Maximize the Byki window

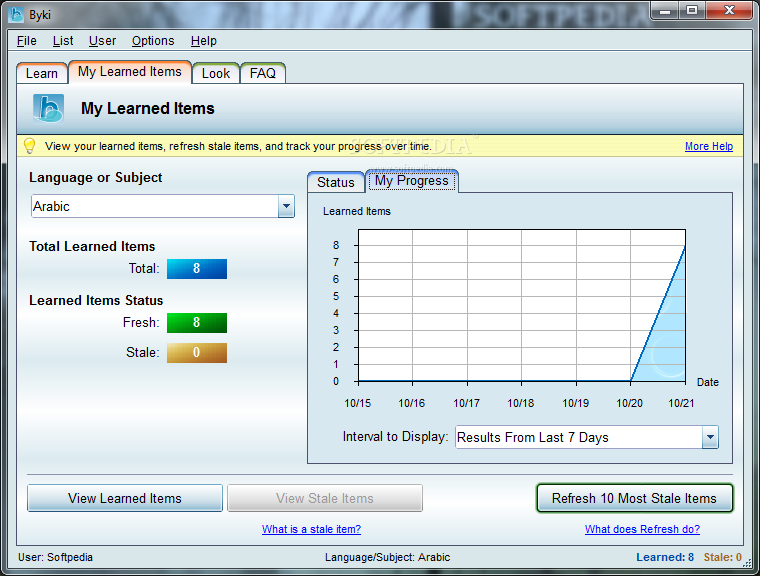[x=692, y=11]
